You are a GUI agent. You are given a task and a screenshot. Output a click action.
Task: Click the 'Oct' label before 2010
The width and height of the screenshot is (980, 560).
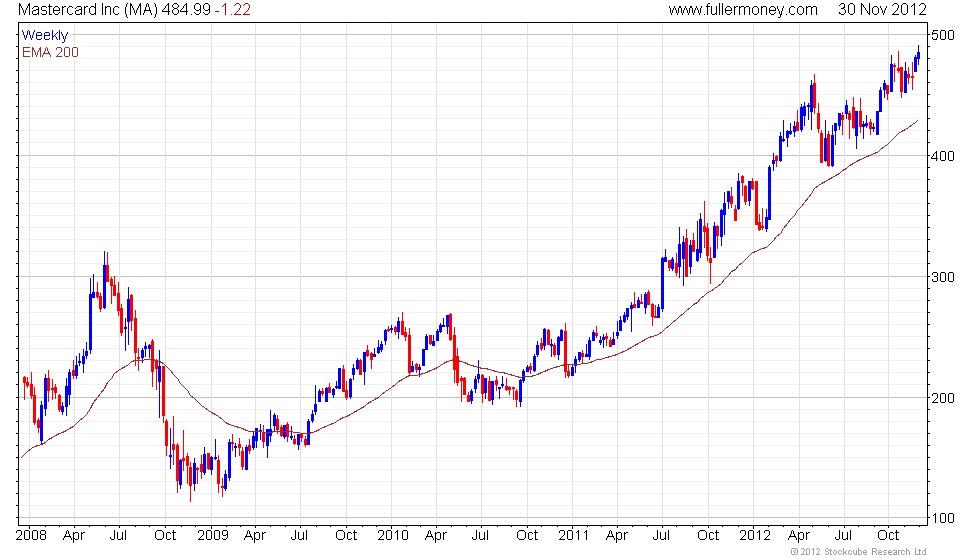coord(346,535)
